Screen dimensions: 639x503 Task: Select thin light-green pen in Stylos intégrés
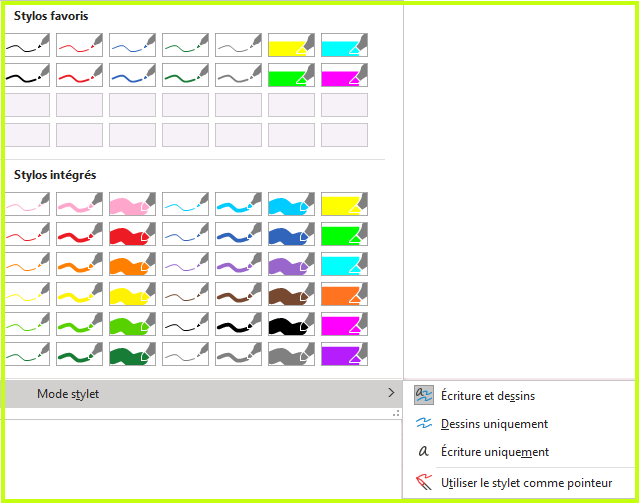pyautogui.click(x=27, y=324)
